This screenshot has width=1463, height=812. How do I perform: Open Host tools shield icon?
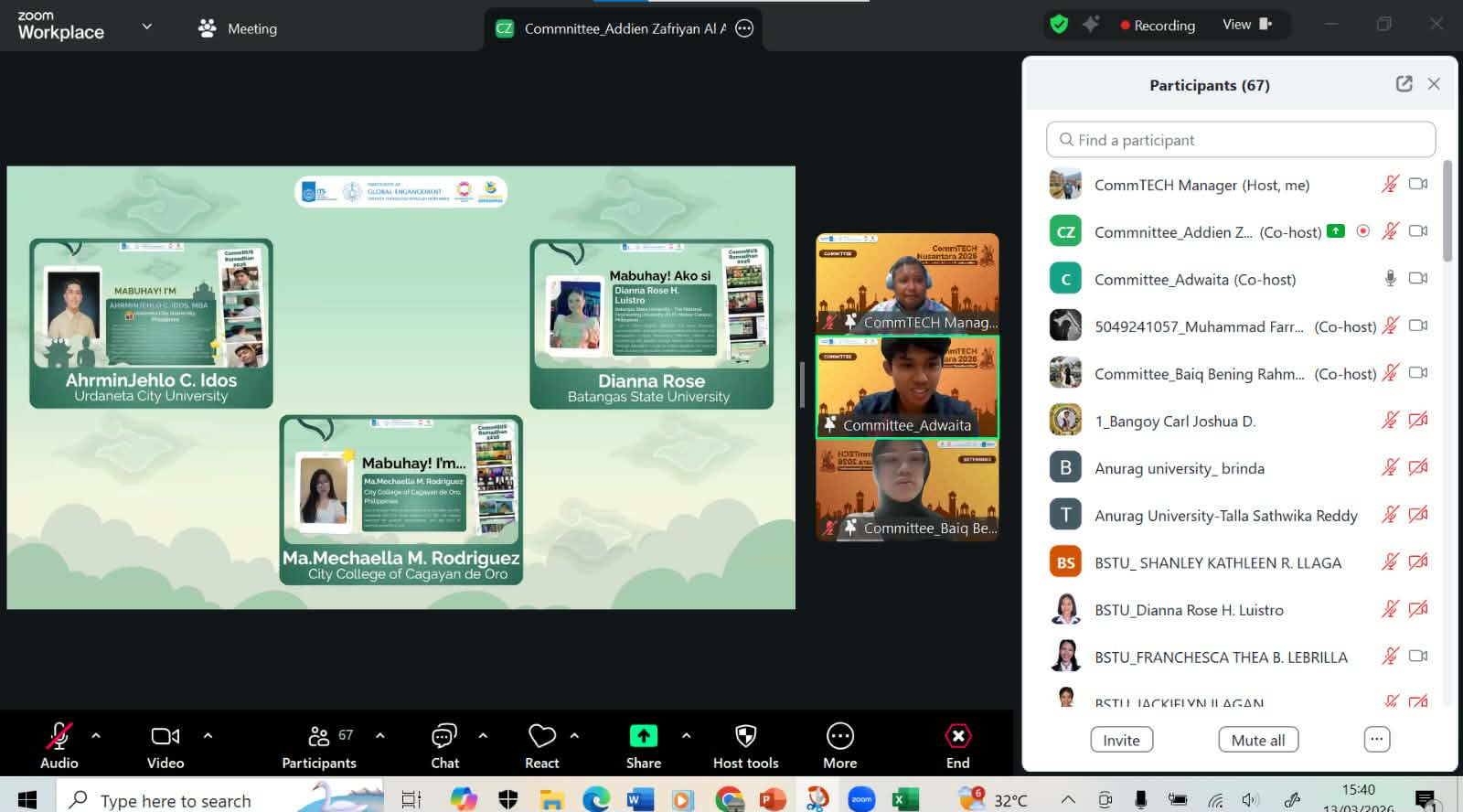pyautogui.click(x=745, y=737)
